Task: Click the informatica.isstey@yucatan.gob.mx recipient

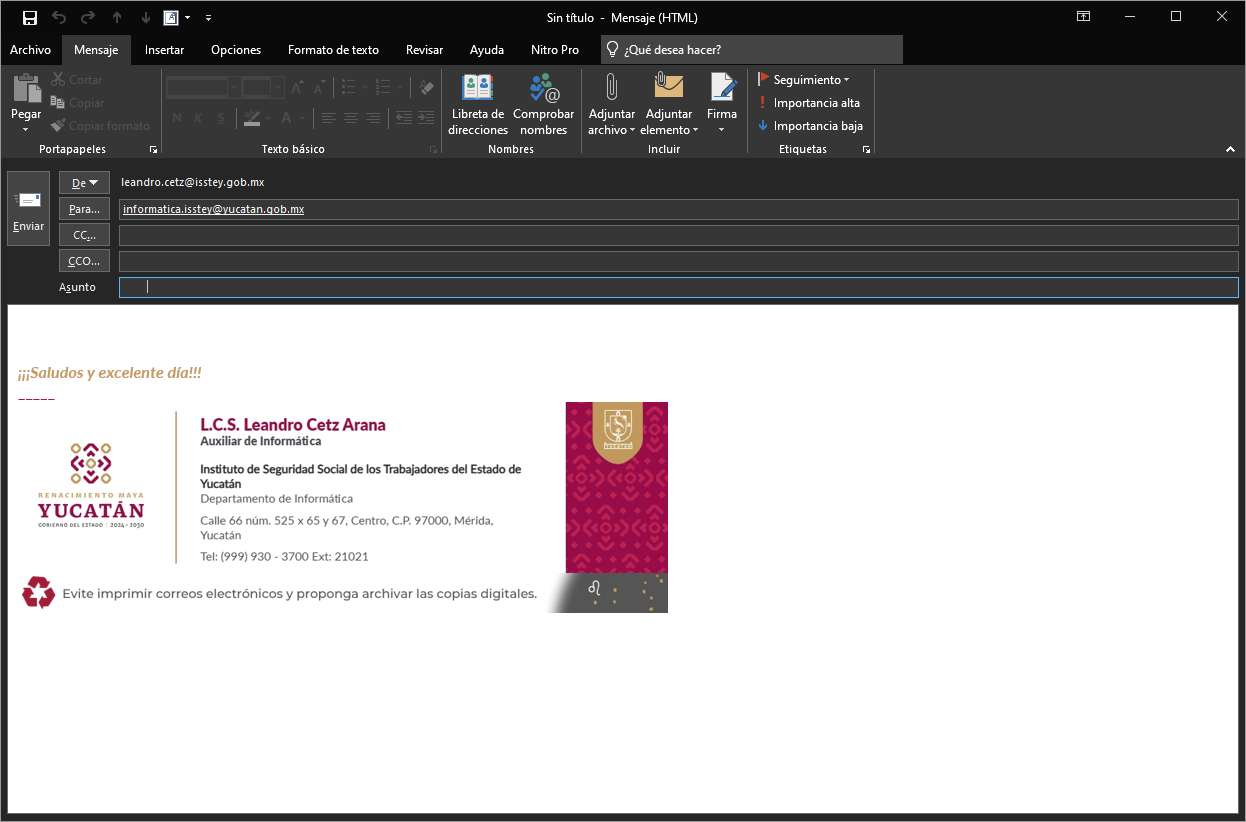Action: click(x=214, y=209)
